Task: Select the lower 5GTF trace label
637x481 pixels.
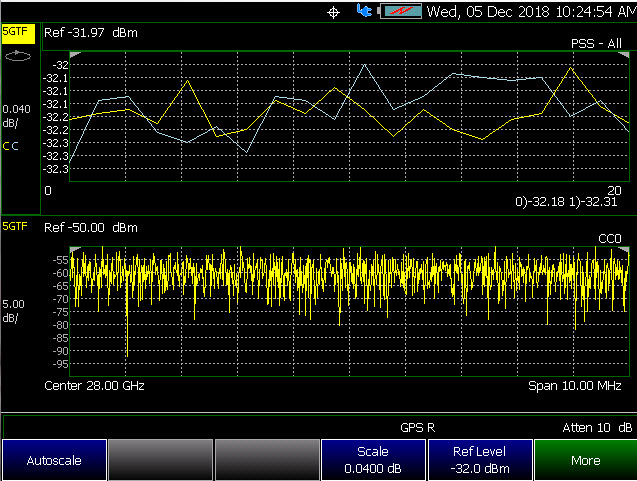Action: [x=15, y=226]
